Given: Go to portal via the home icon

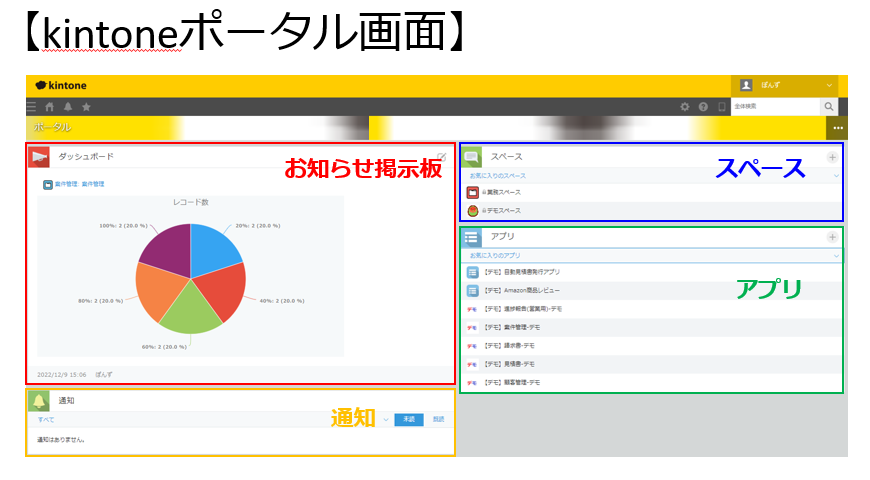Looking at the screenshot, I should coord(49,107).
